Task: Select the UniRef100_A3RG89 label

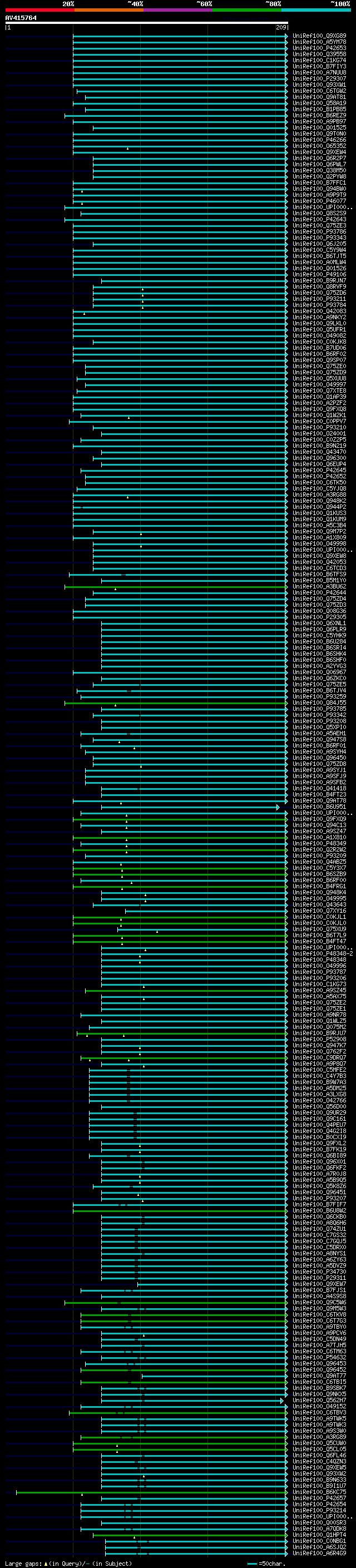Action: (319, 1437)
